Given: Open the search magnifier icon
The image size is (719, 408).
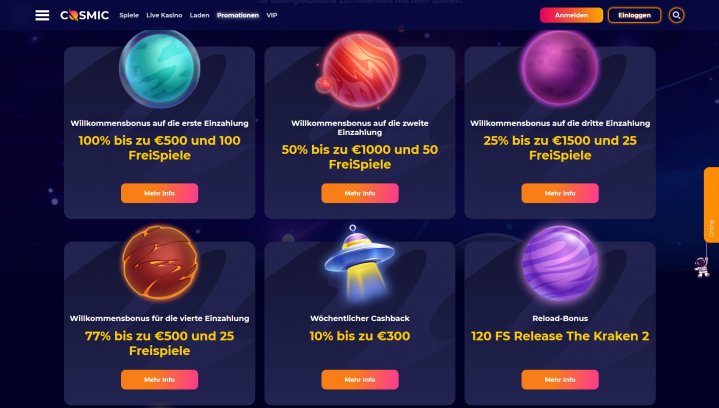Looking at the screenshot, I should pyautogui.click(x=676, y=15).
